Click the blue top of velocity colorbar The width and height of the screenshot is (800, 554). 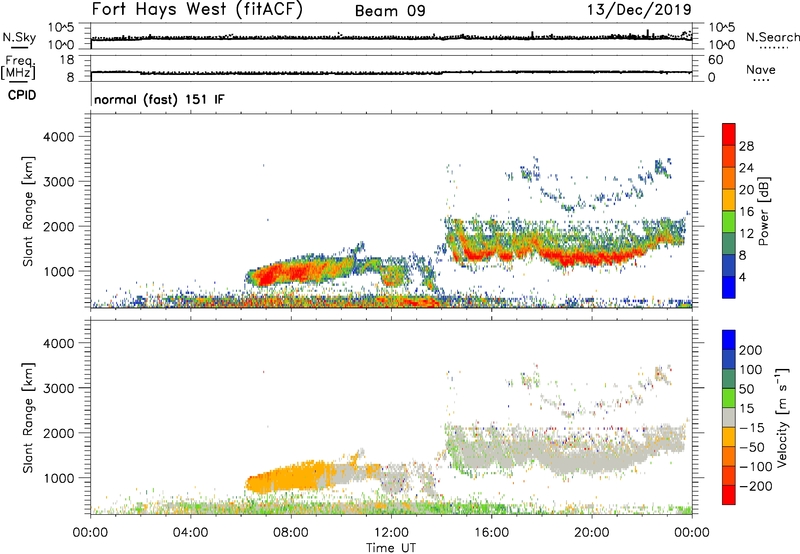[729, 340]
